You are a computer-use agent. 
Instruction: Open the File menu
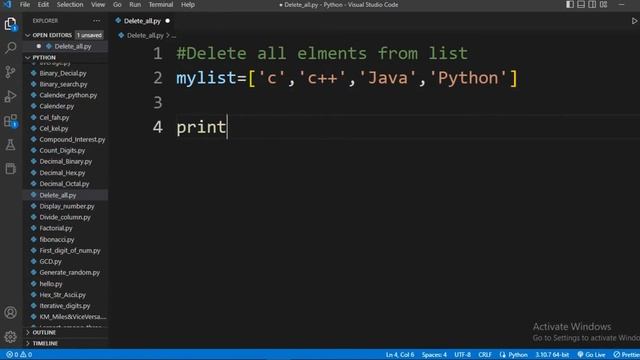pos(25,4)
